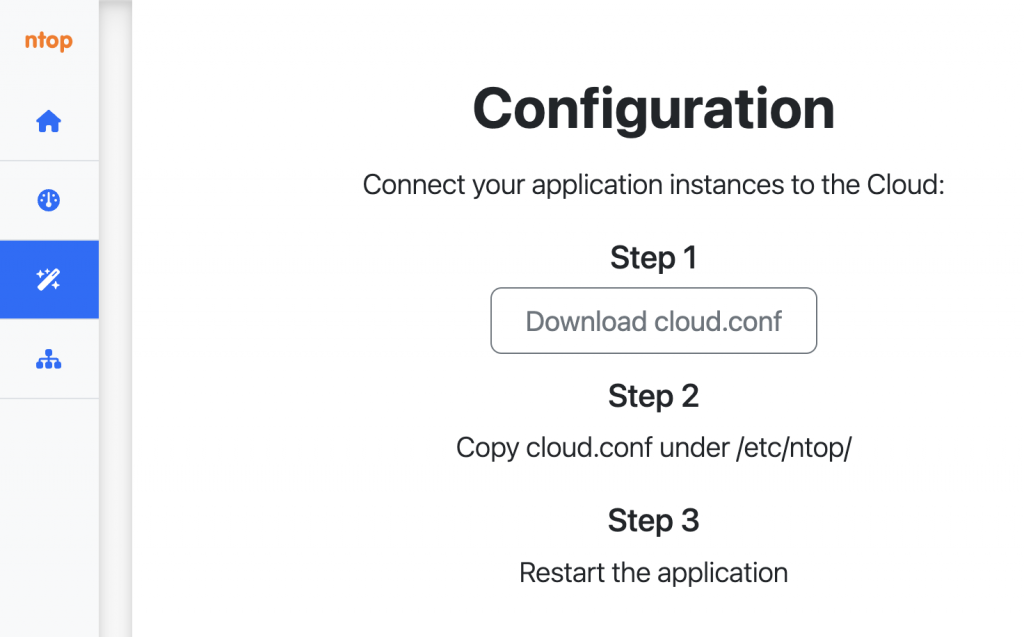1024x637 pixels.
Task: Click the orange ntop logo
Action: point(48,41)
